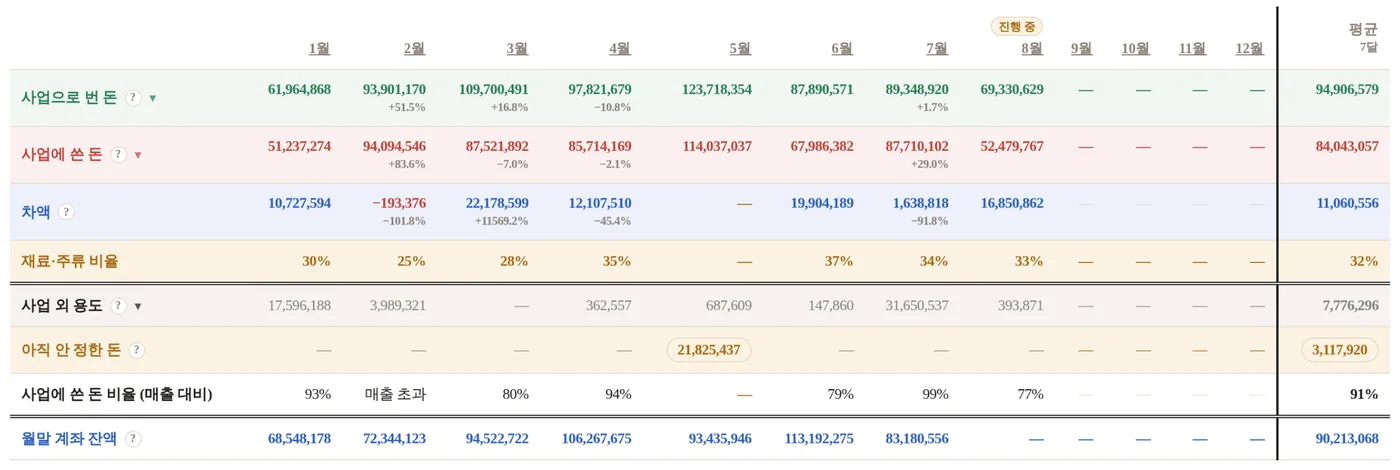Viewport: 1400px width, 470px height.
Task: Click the 21,825,437 undecided money pill
Action: point(709,350)
